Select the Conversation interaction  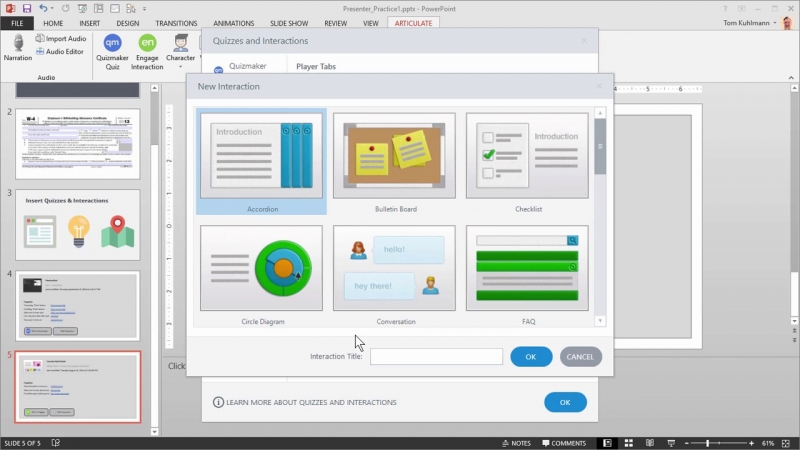(x=394, y=274)
